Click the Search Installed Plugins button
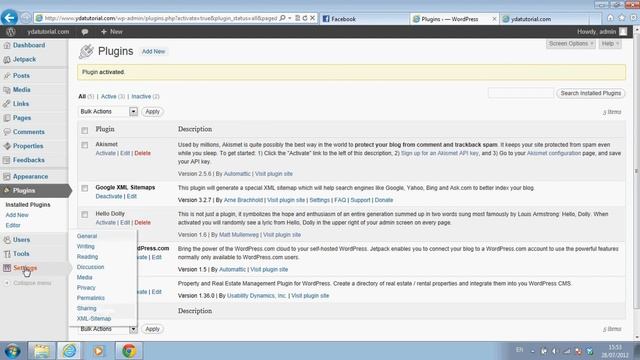 pyautogui.click(x=591, y=93)
